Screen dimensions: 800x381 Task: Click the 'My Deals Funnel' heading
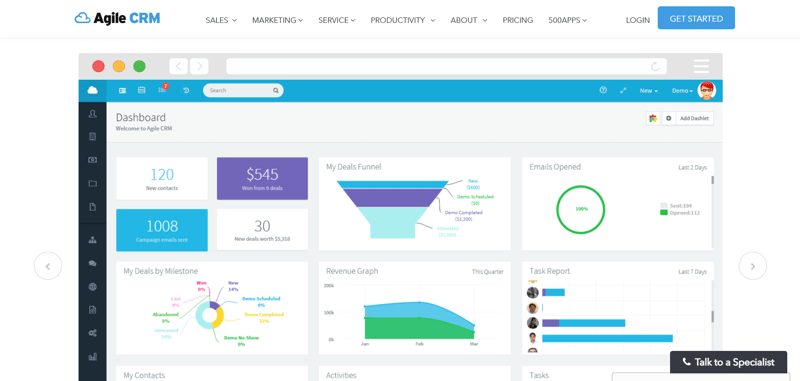click(x=354, y=167)
